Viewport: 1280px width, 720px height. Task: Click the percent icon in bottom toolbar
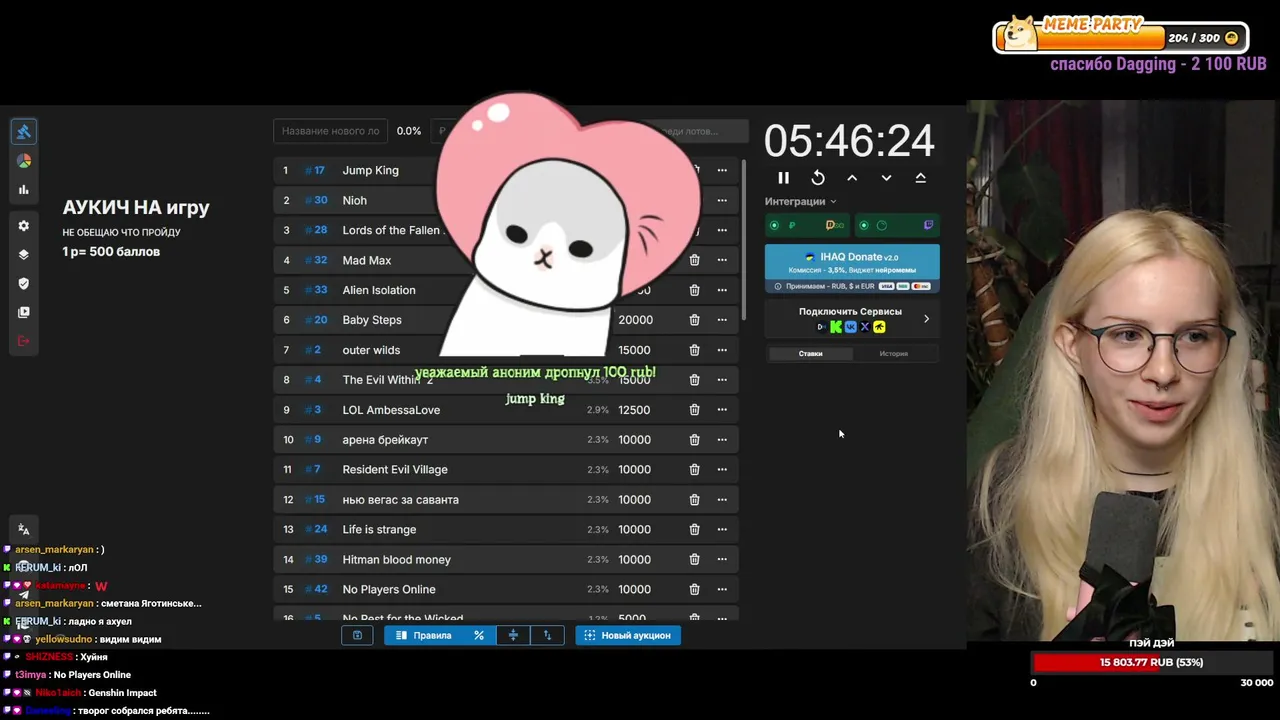tap(479, 635)
